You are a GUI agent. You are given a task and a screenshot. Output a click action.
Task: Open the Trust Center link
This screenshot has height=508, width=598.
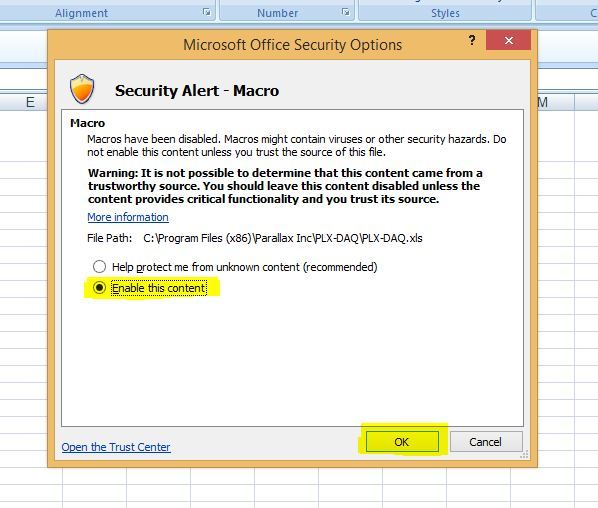[116, 447]
